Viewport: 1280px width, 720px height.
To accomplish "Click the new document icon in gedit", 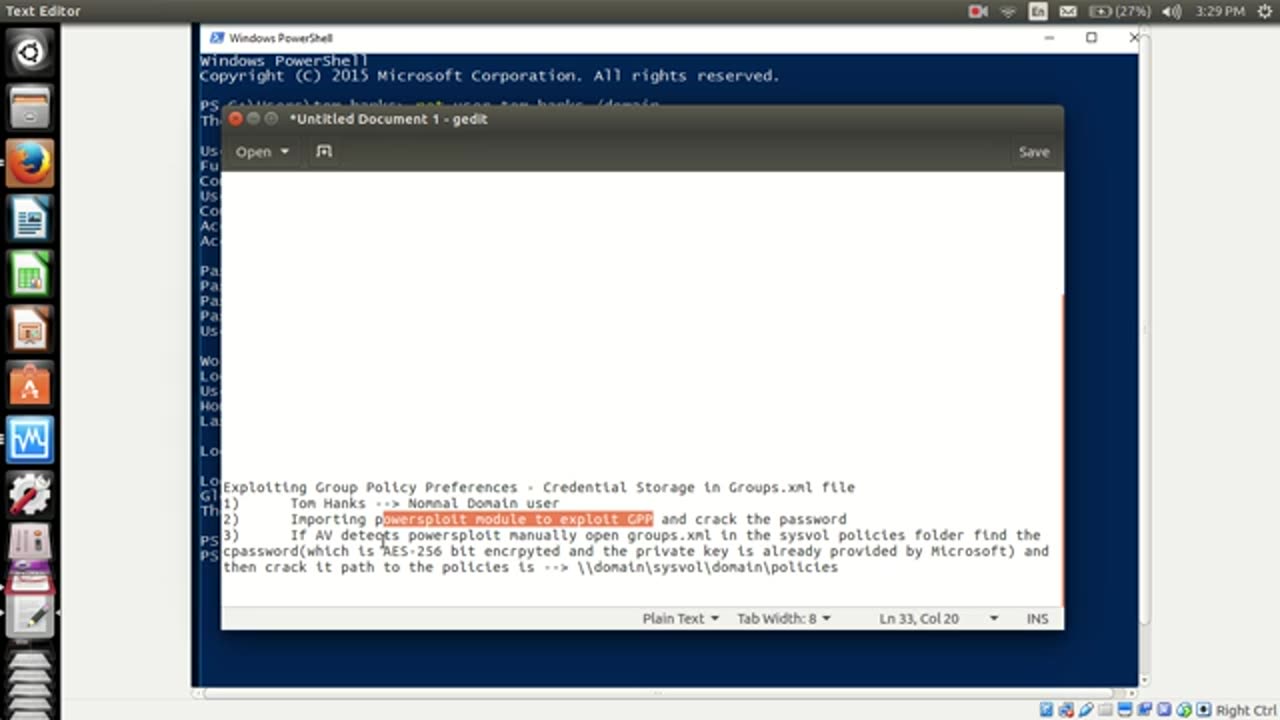I will [324, 151].
